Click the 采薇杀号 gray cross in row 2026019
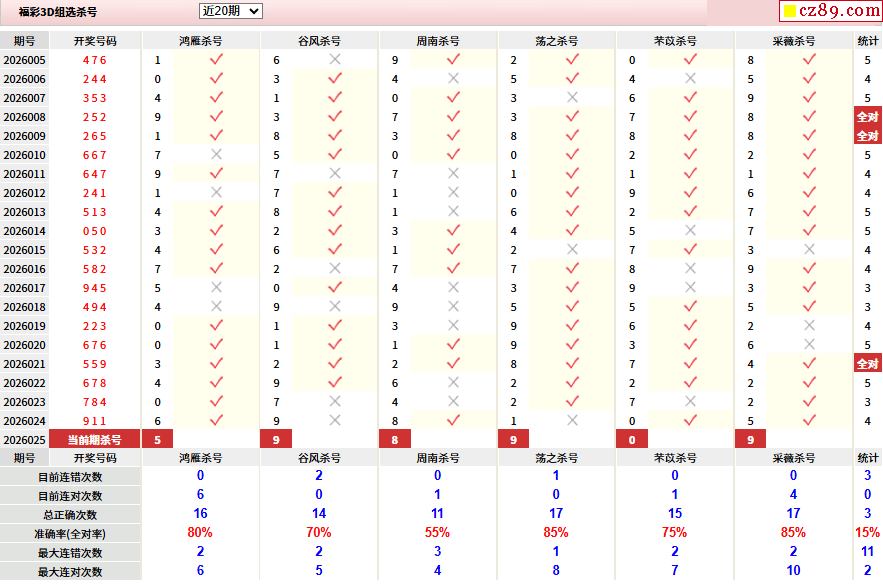This screenshot has width=883, height=584. point(809,326)
